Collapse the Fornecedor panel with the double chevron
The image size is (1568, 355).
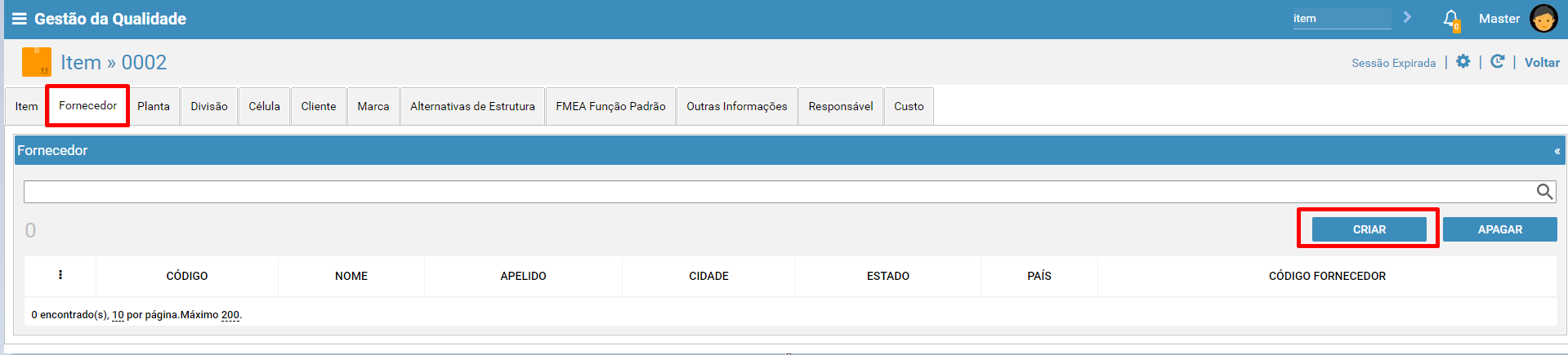[1557, 151]
